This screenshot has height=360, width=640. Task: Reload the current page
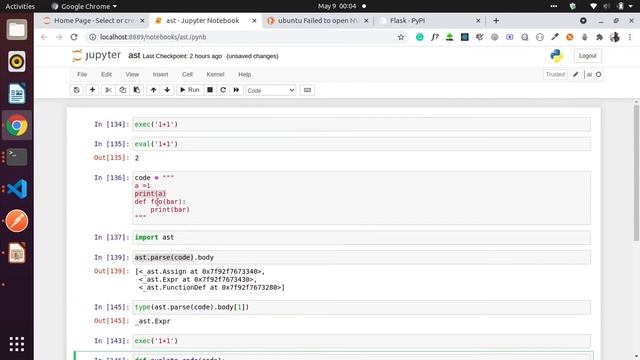click(x=74, y=37)
